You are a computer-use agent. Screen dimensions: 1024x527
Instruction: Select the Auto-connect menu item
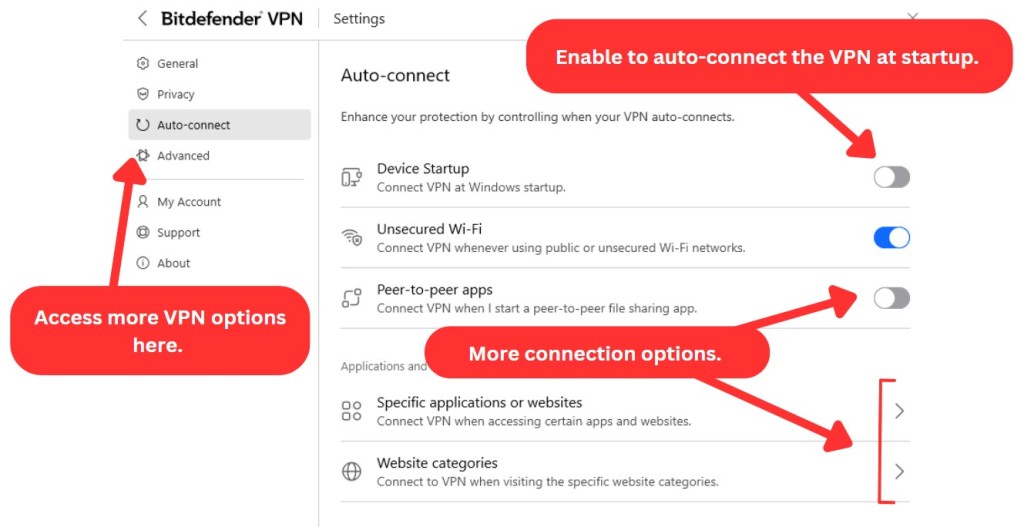(x=193, y=125)
